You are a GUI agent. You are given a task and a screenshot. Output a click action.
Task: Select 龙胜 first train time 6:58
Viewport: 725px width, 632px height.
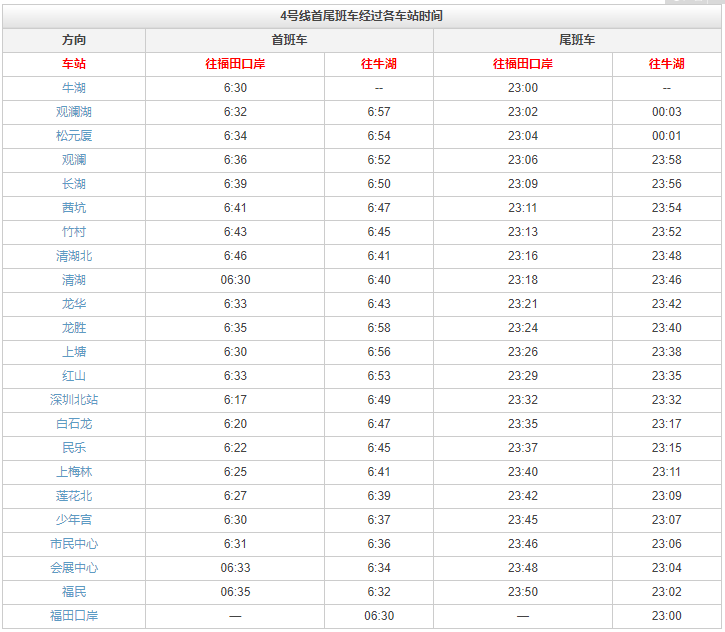pyautogui.click(x=379, y=328)
